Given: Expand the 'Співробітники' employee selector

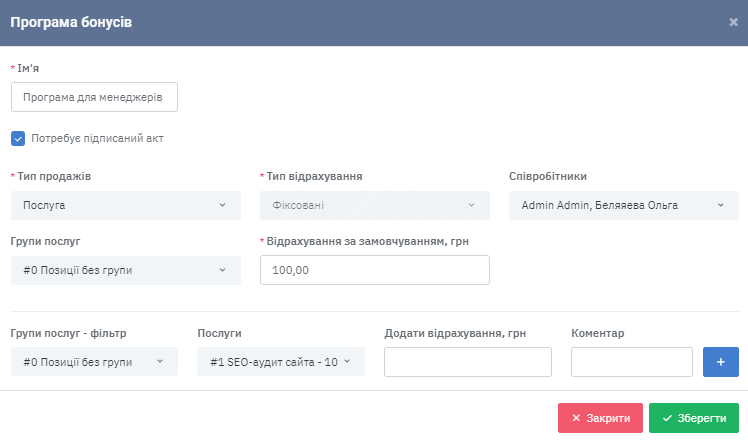Looking at the screenshot, I should tap(623, 205).
